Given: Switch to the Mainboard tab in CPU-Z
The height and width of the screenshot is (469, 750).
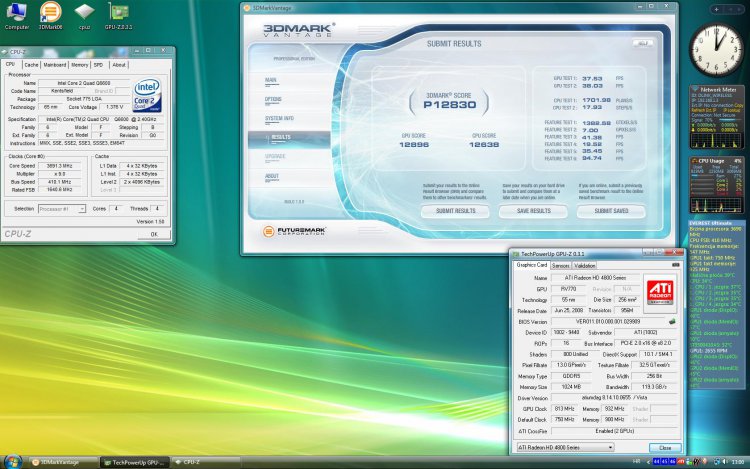Looking at the screenshot, I should tap(55, 65).
